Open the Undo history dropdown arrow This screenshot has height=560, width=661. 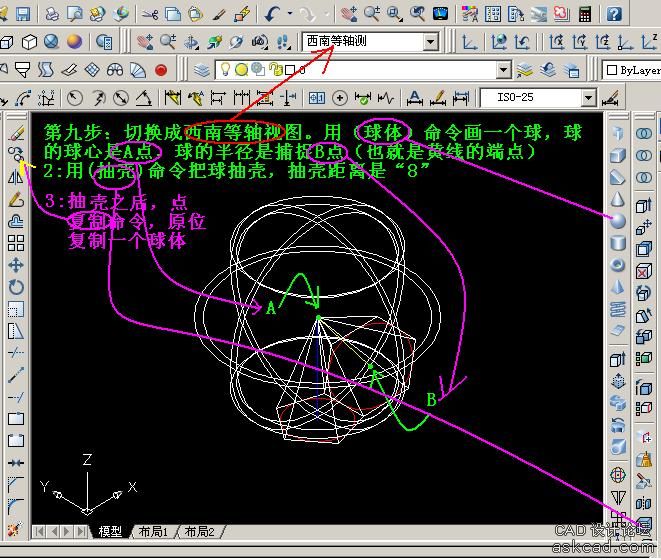pos(290,14)
